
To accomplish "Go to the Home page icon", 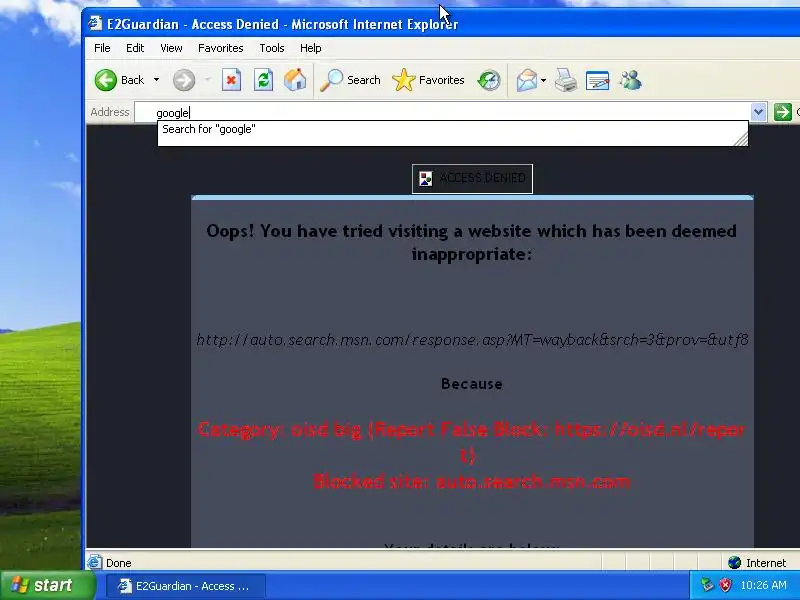I will [x=295, y=80].
